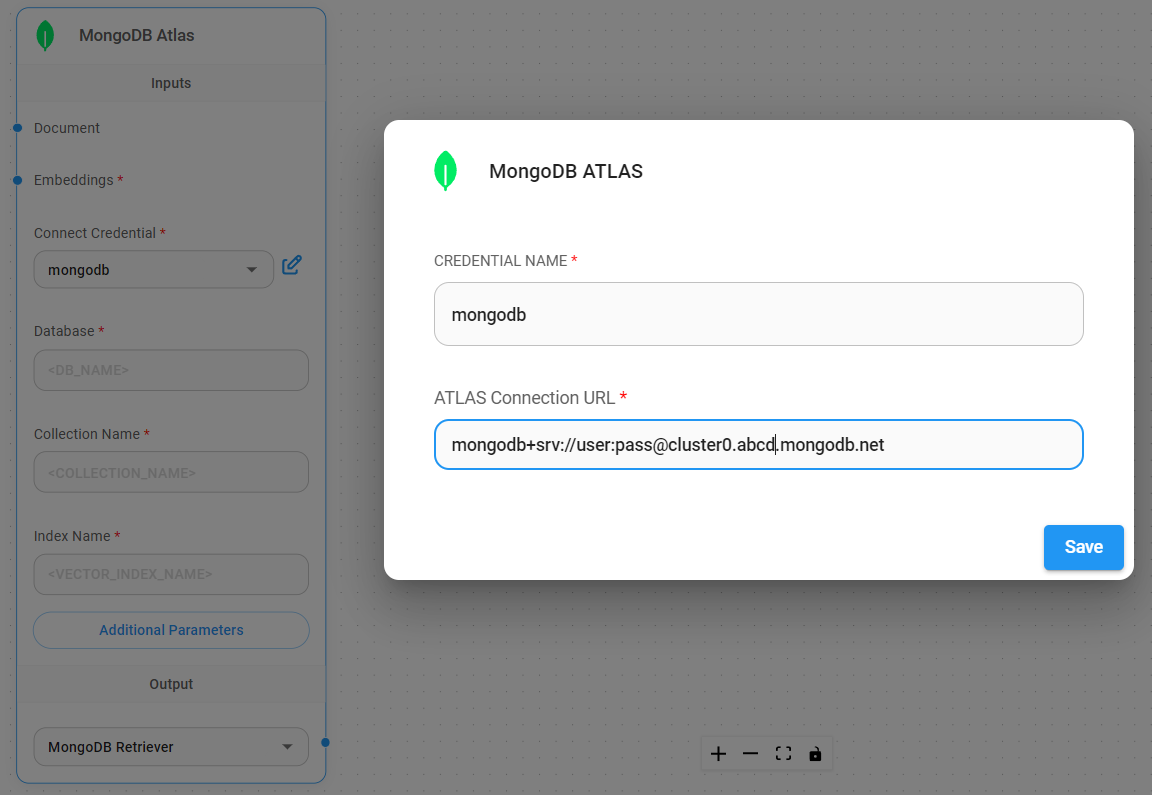Click the MongoDB Atlas node title
The image size is (1152, 795).
[137, 36]
